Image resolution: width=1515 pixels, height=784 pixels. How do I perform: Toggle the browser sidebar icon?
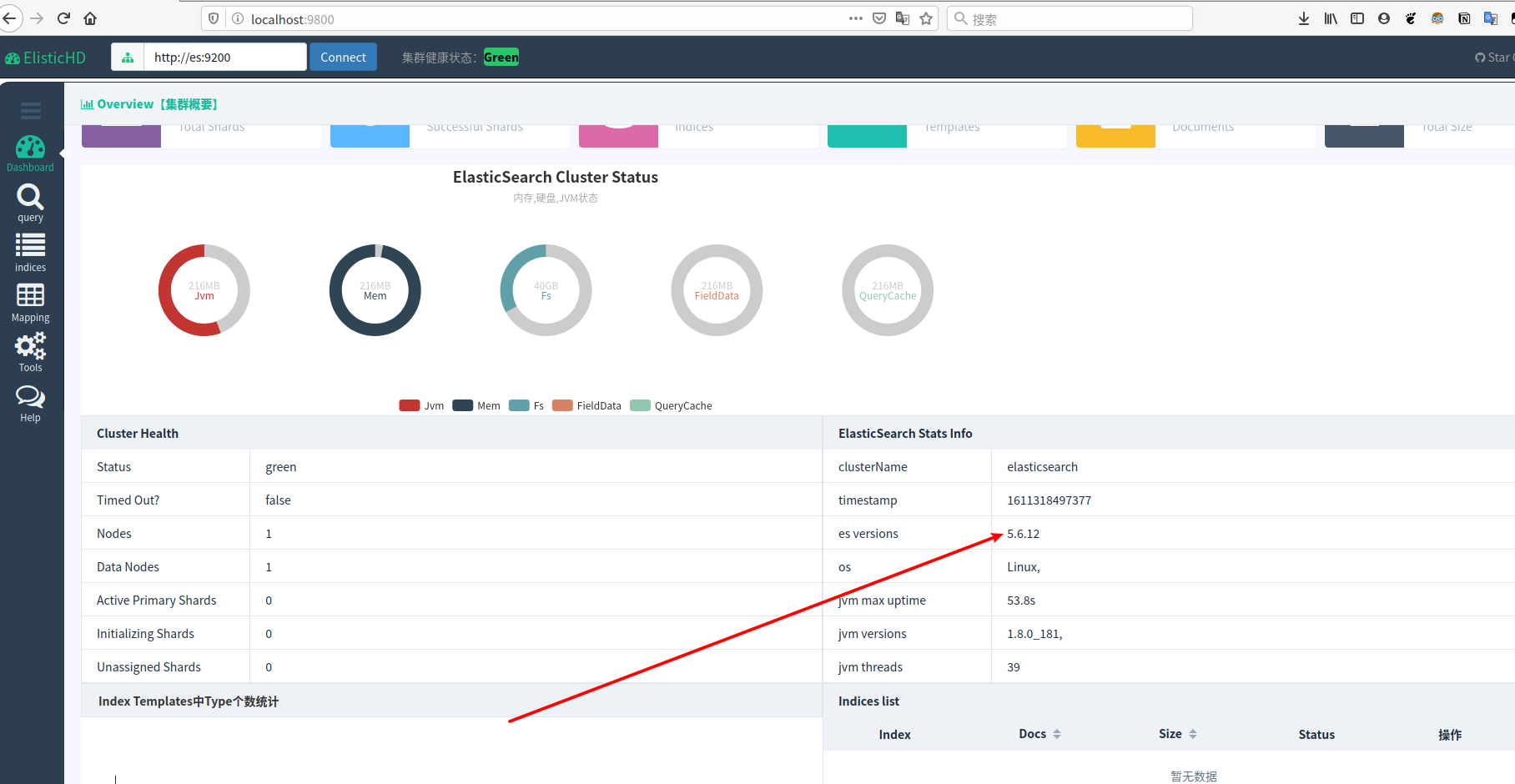(1357, 18)
